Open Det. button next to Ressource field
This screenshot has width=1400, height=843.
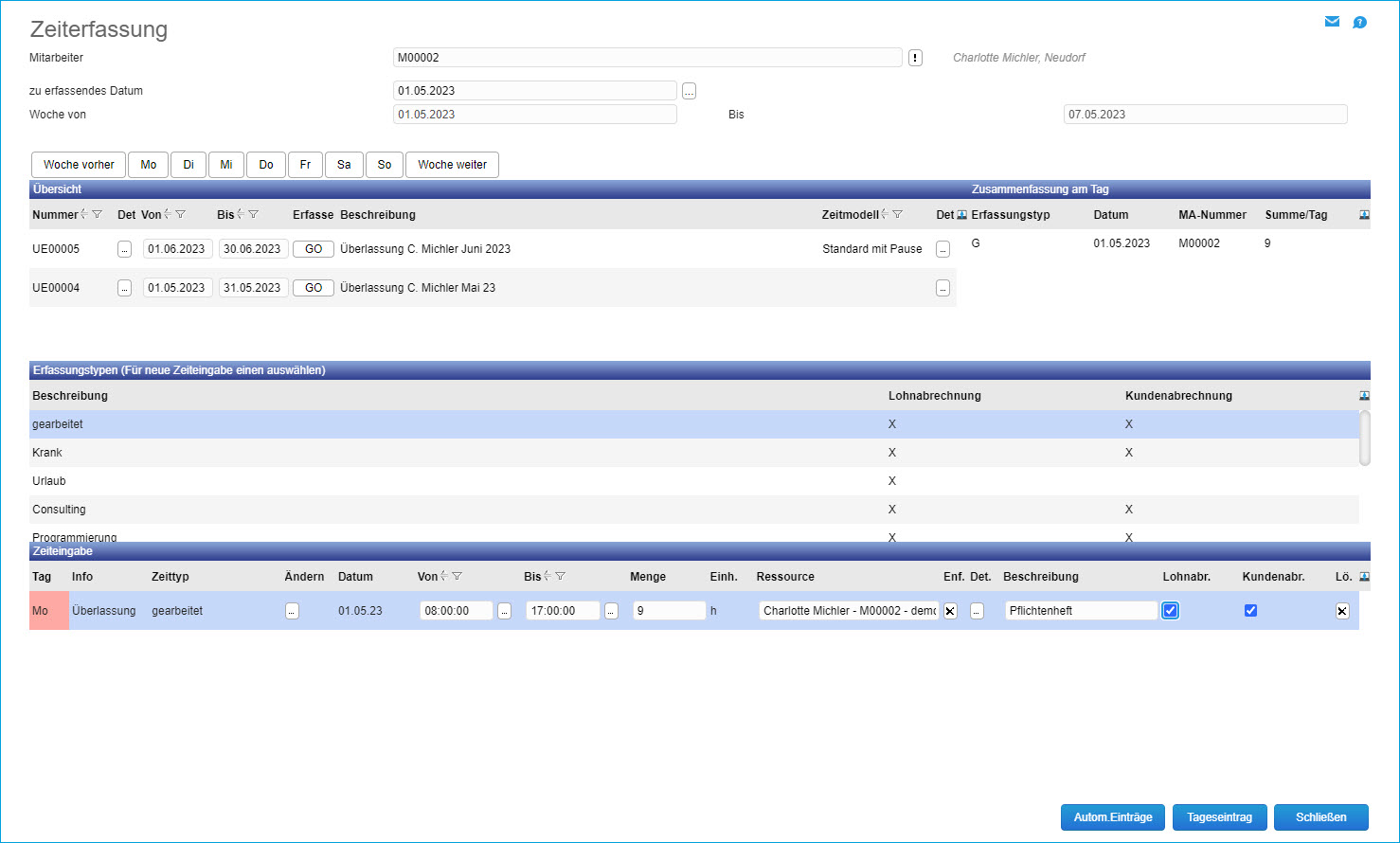[x=977, y=611]
